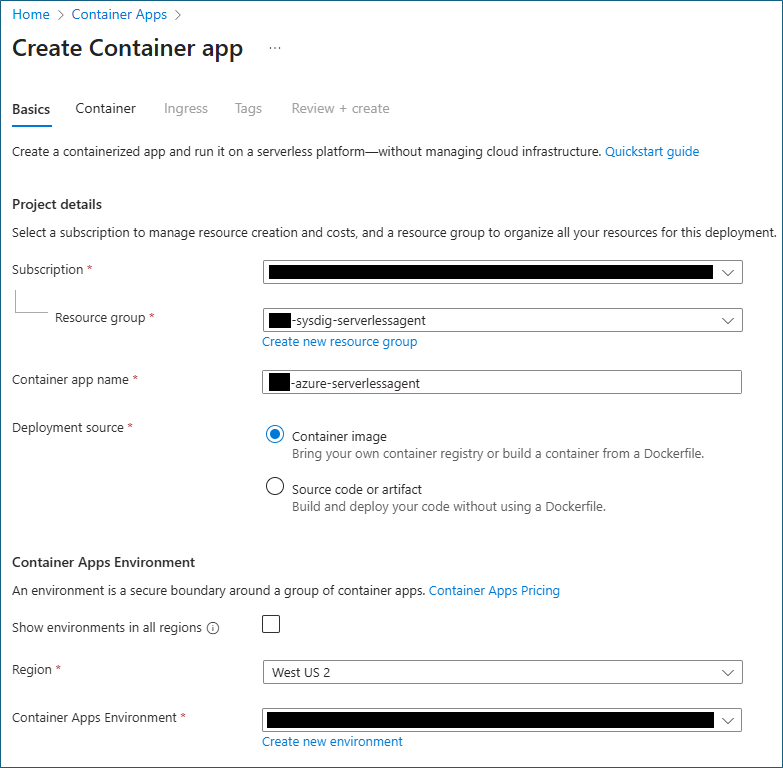Go to the Ingress tab

tap(186, 108)
